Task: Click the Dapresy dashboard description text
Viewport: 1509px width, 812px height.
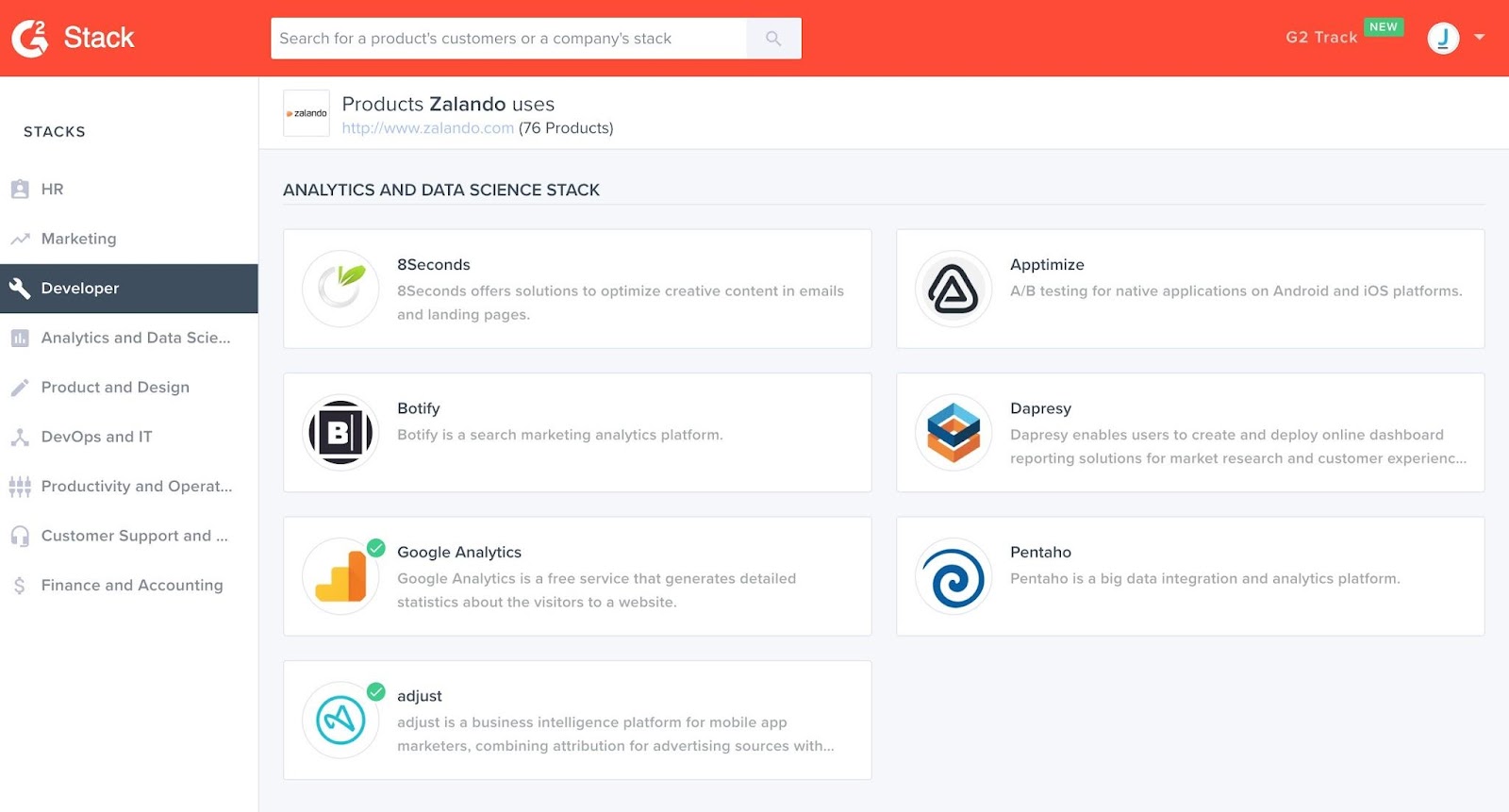Action: click(x=1238, y=447)
